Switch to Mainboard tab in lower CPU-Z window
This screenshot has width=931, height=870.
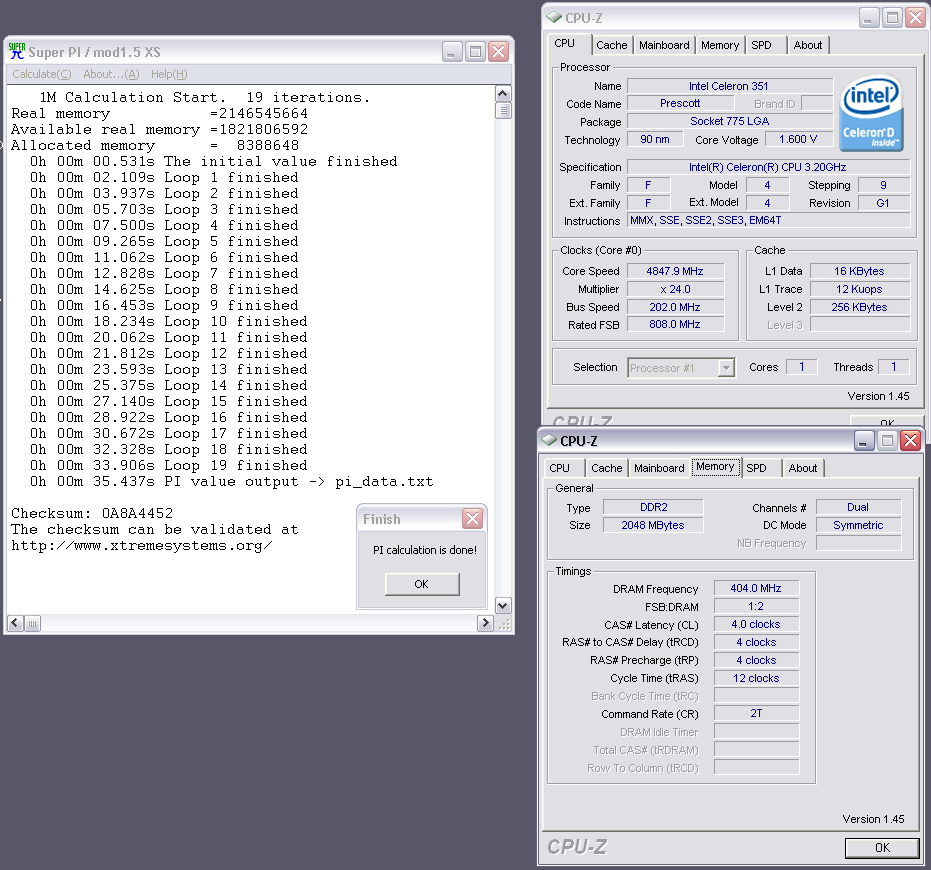point(659,468)
